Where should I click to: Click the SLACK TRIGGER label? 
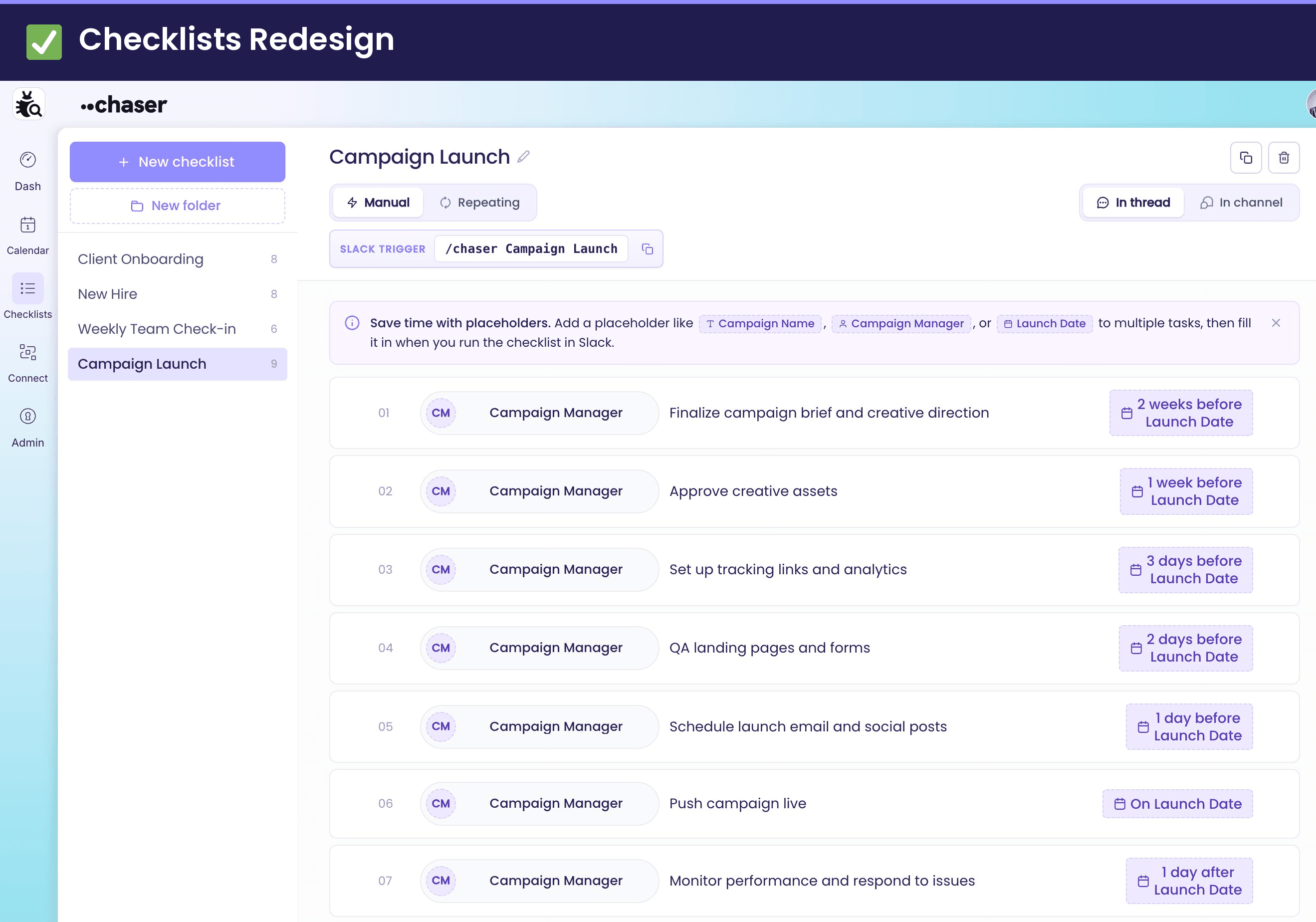pos(383,249)
